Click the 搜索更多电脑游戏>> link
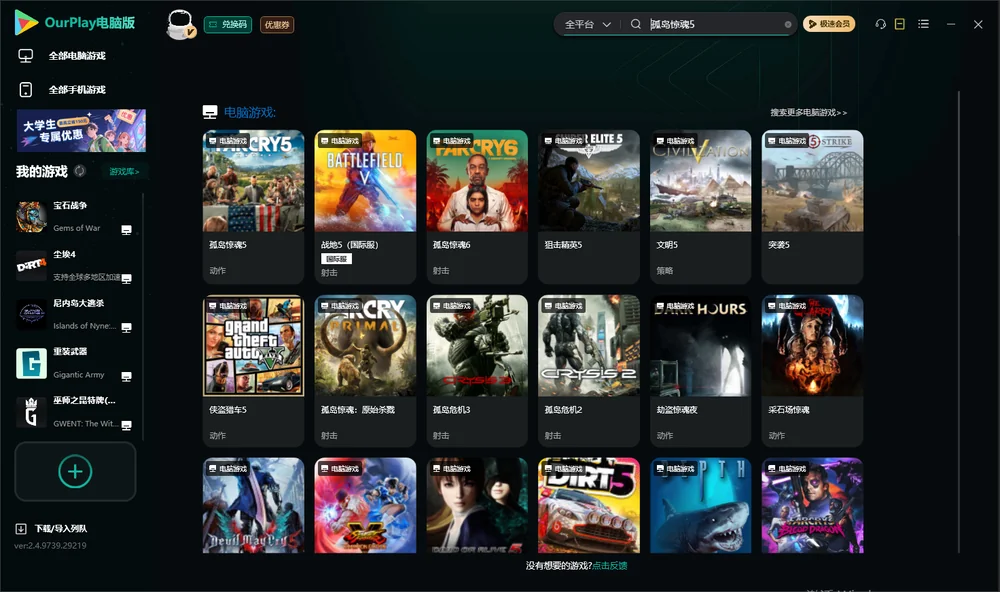1000x592 pixels. tap(808, 112)
